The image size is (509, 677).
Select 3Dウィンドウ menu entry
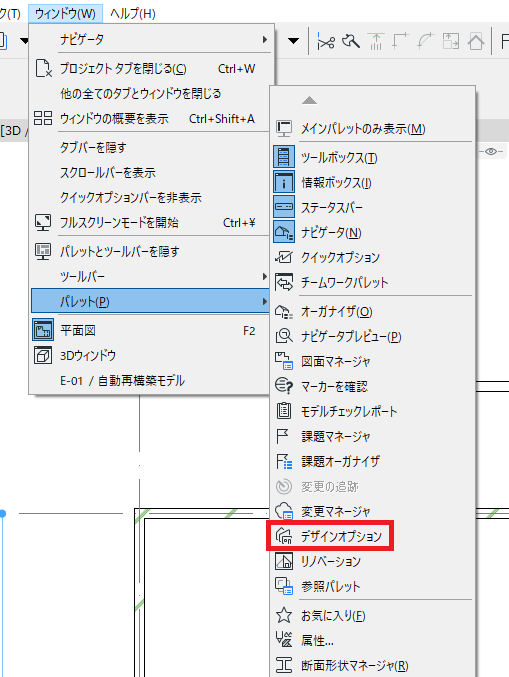(151, 355)
